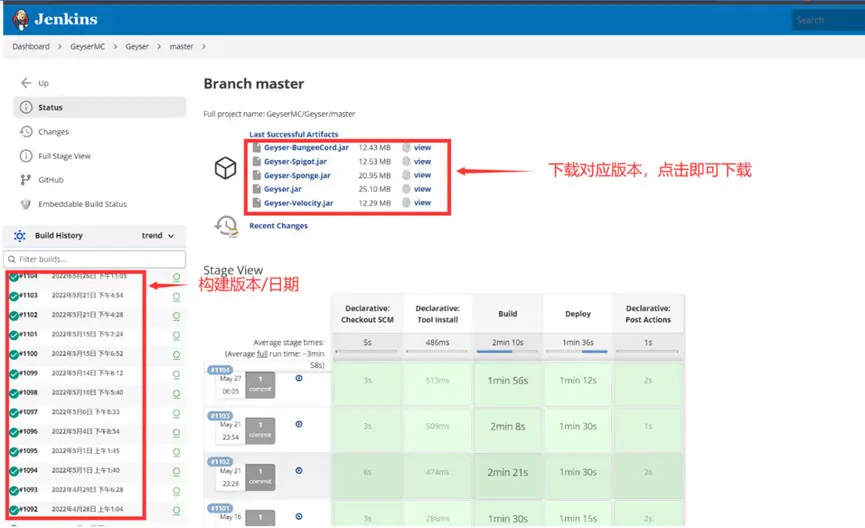Click blue circle icon on #1103 stage row
The height and width of the screenshot is (528, 865).
pyautogui.click(x=298, y=424)
